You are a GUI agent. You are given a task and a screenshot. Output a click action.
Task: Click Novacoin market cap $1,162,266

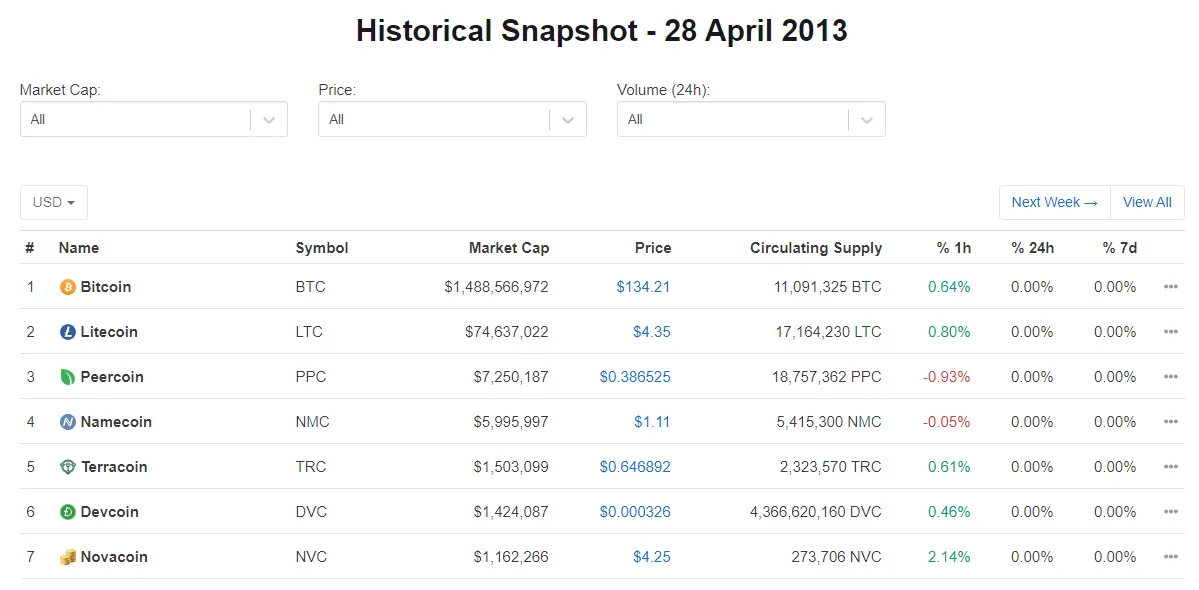click(511, 557)
